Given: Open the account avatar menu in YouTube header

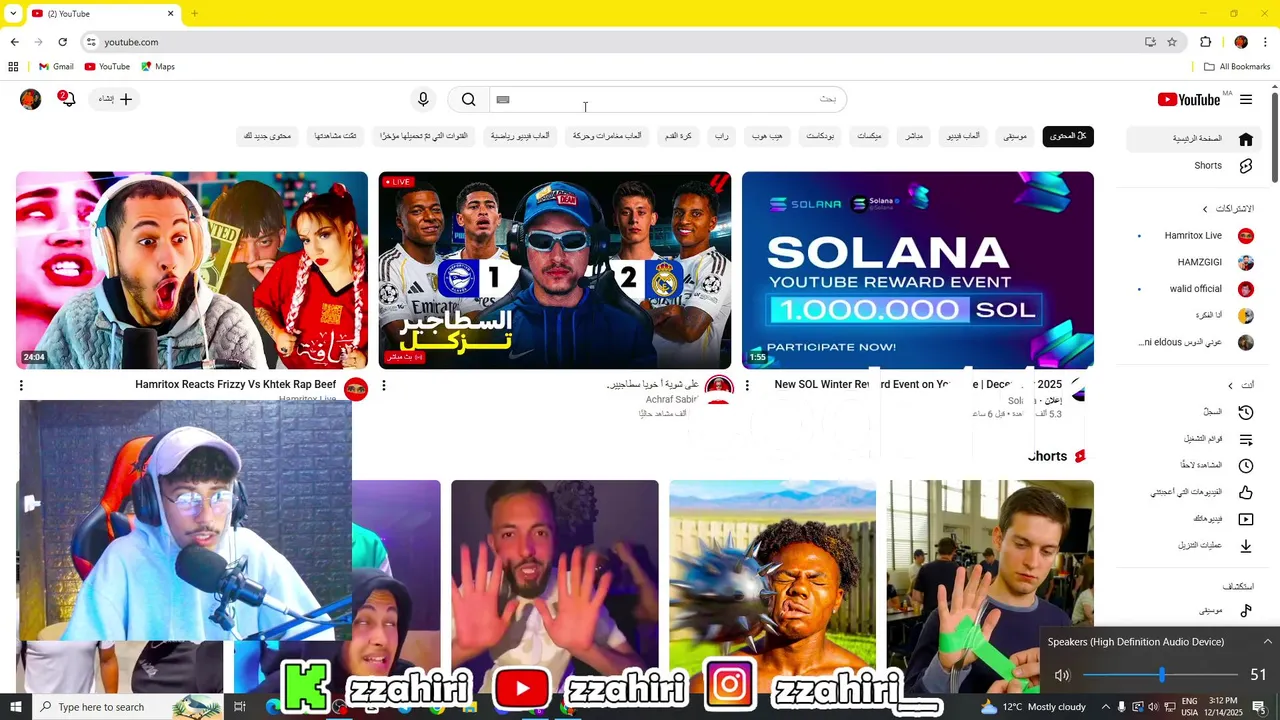Looking at the screenshot, I should point(31,99).
